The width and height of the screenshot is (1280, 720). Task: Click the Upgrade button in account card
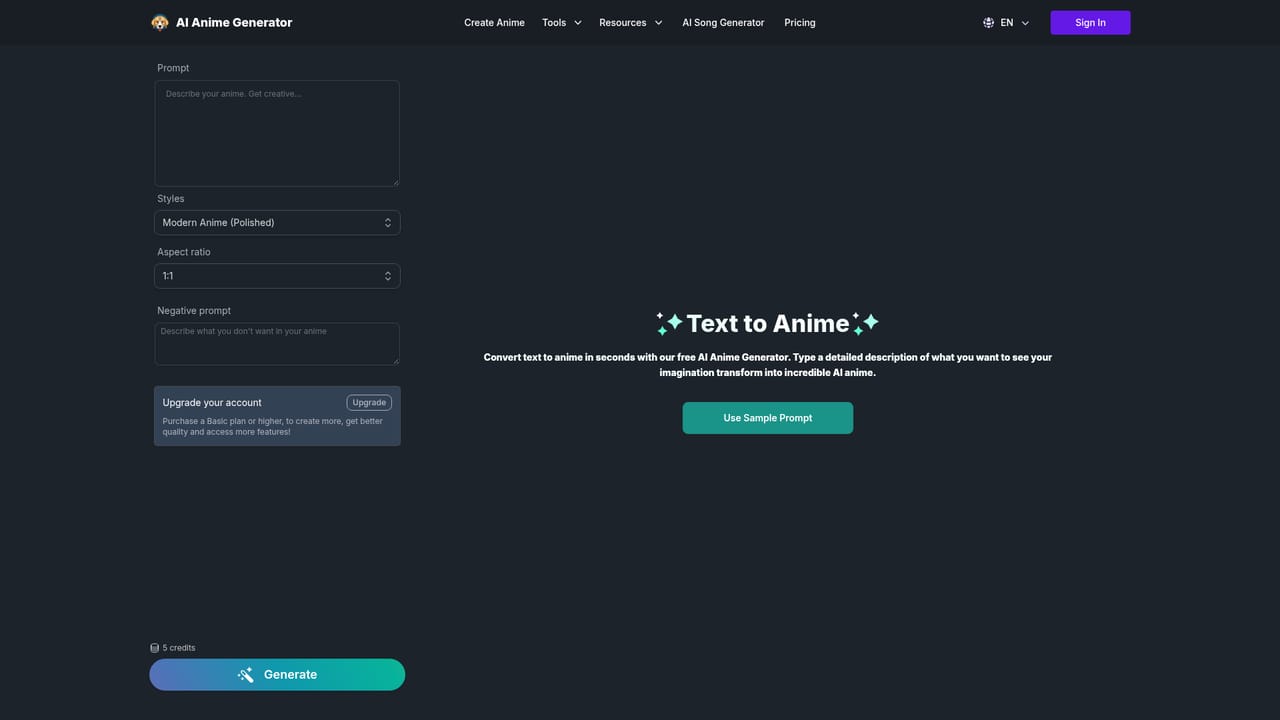369,402
